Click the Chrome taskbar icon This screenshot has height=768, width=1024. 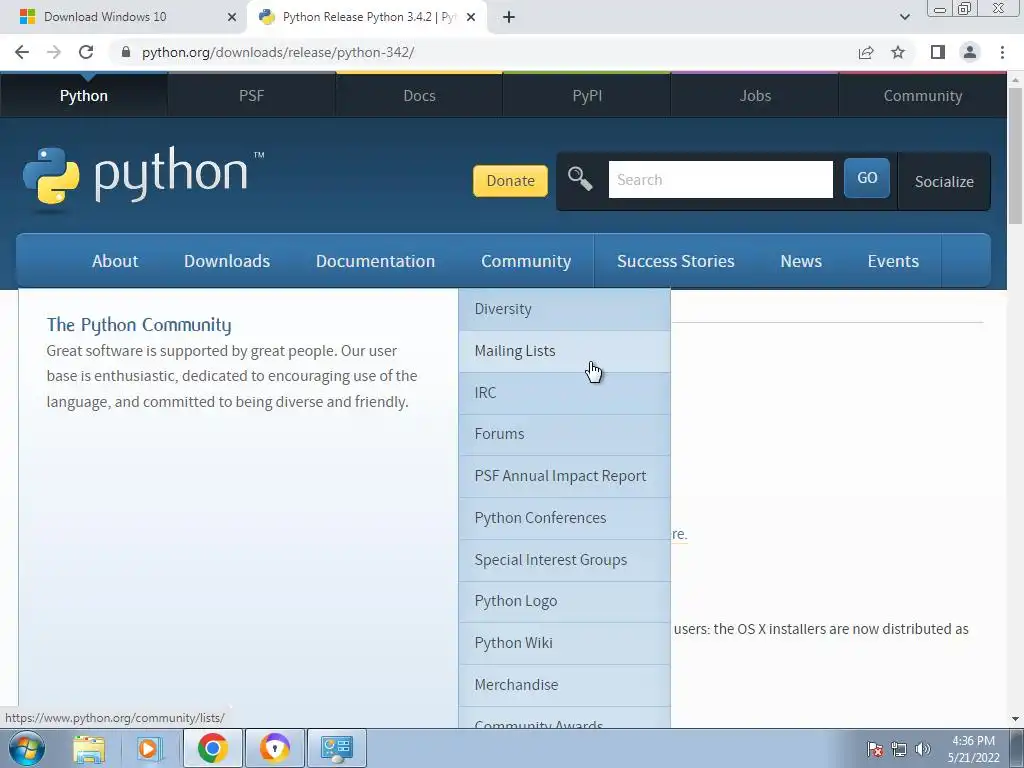pos(212,748)
